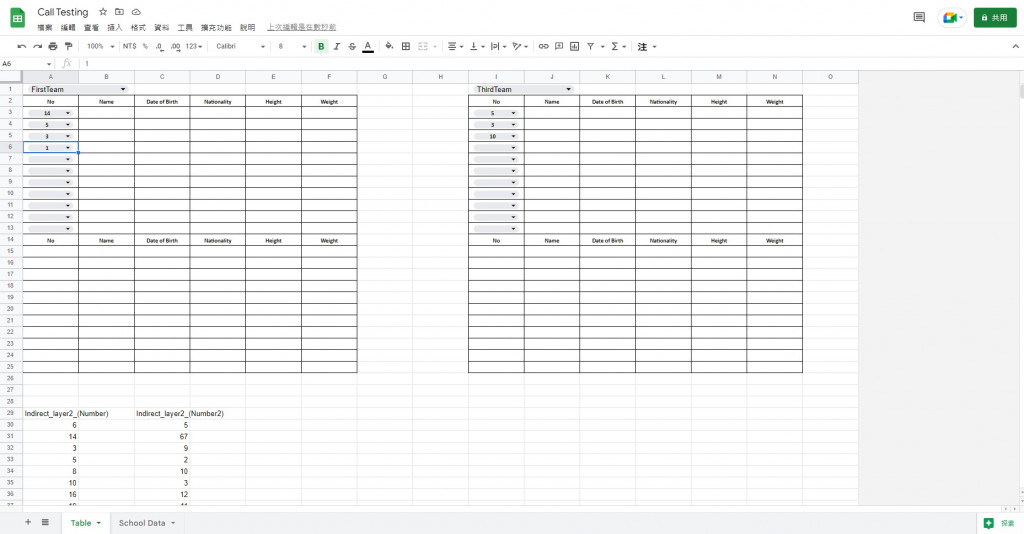Image resolution: width=1024 pixels, height=534 pixels.
Task: Open the functions sigma menu
Action: coord(615,46)
